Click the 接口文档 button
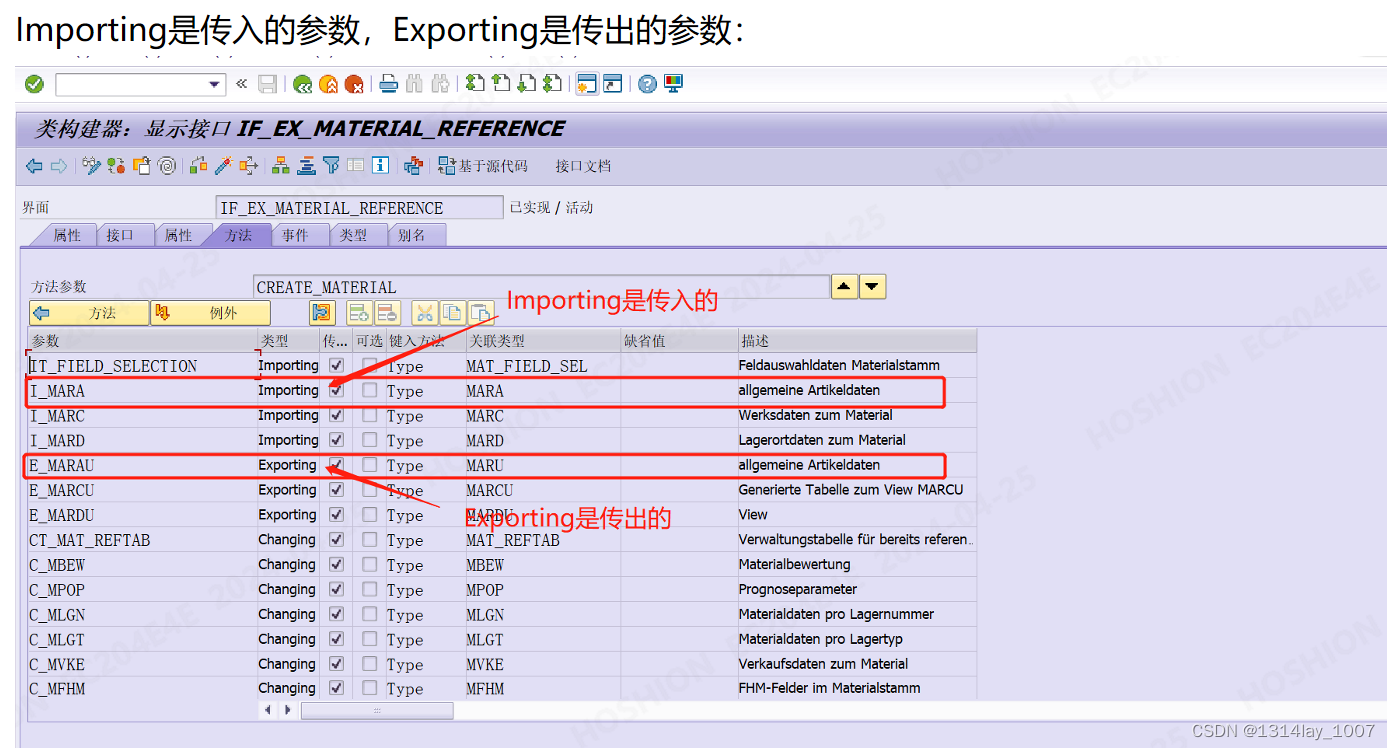The image size is (1390, 750). [x=583, y=166]
